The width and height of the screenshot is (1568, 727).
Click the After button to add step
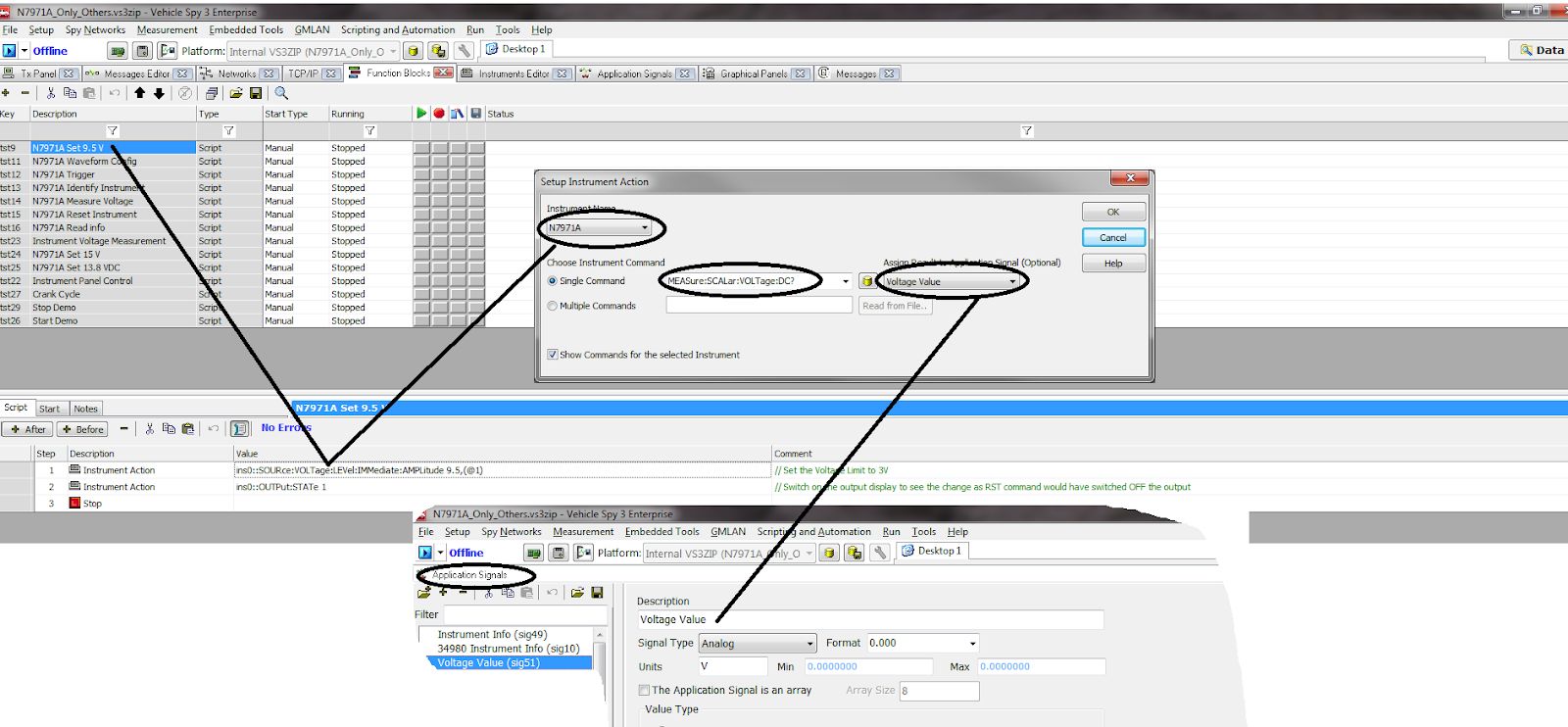pyautogui.click(x=27, y=429)
